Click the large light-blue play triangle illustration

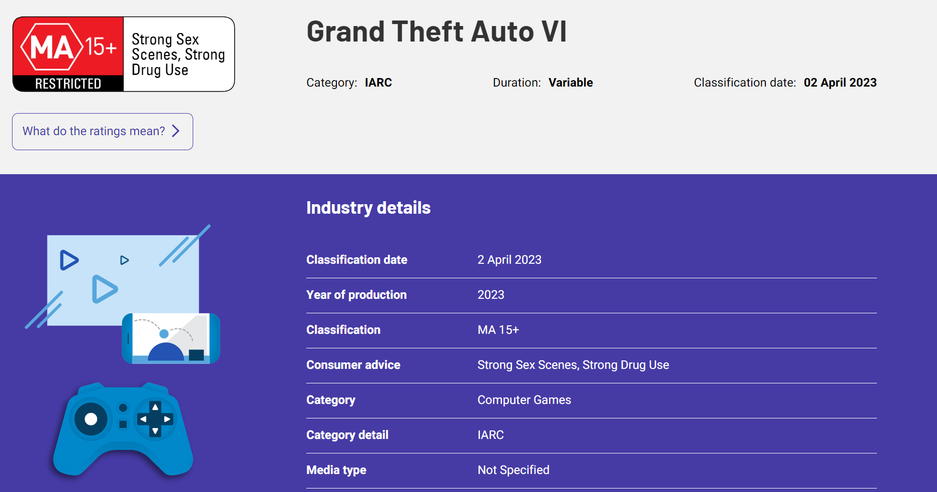pyautogui.click(x=103, y=289)
